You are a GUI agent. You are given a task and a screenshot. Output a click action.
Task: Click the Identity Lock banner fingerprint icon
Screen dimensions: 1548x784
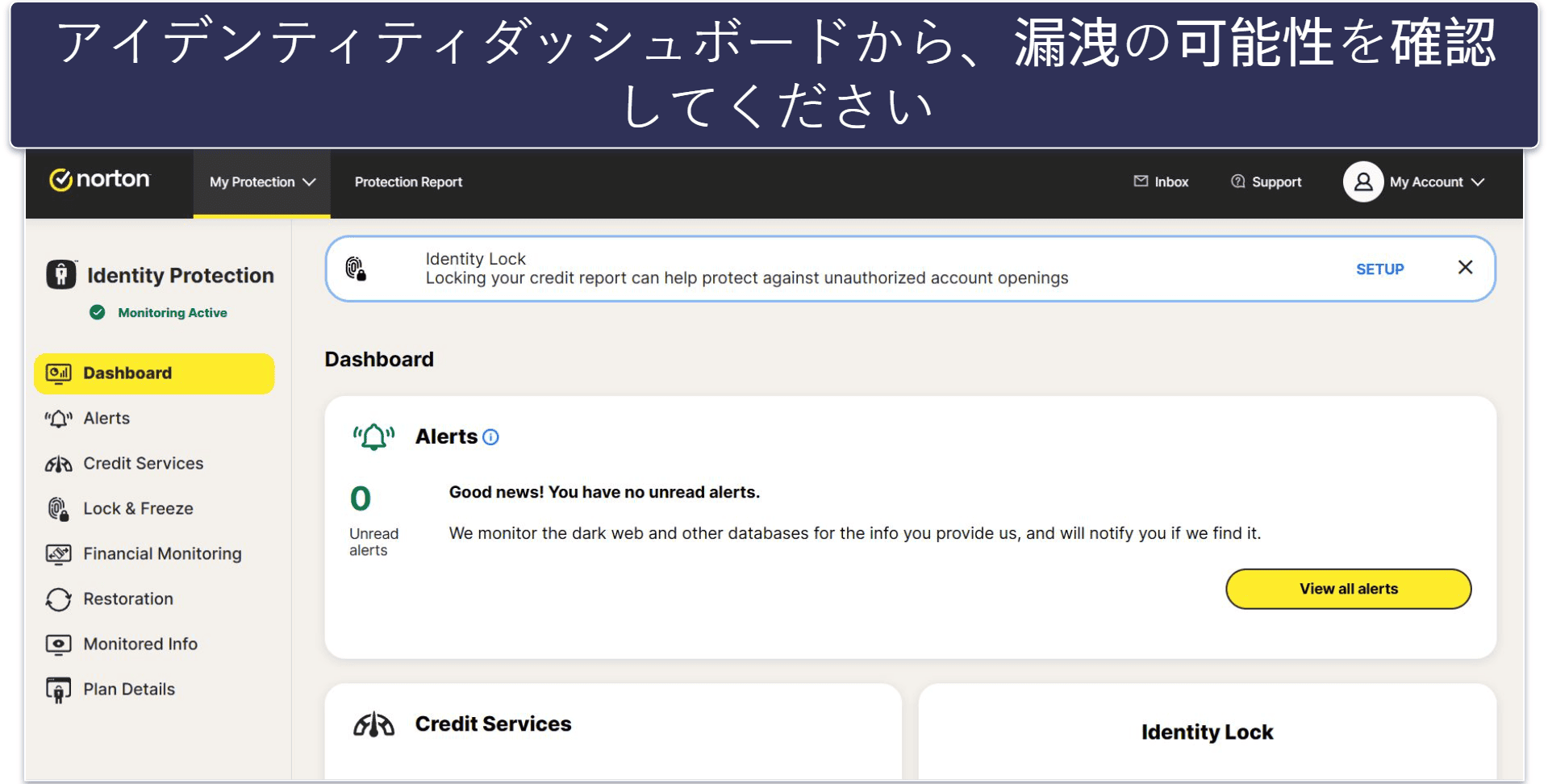[356, 269]
